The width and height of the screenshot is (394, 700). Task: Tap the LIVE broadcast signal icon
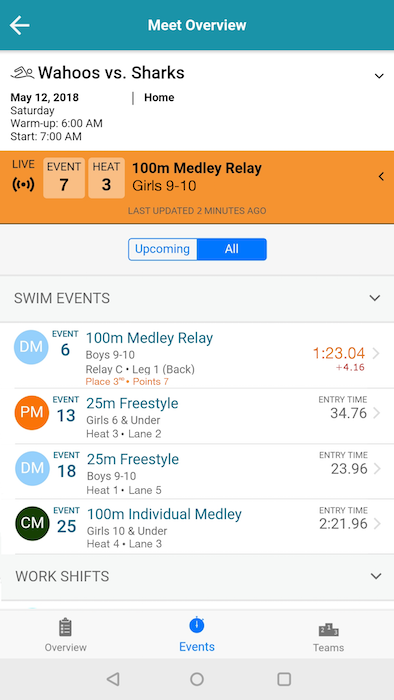point(23,185)
